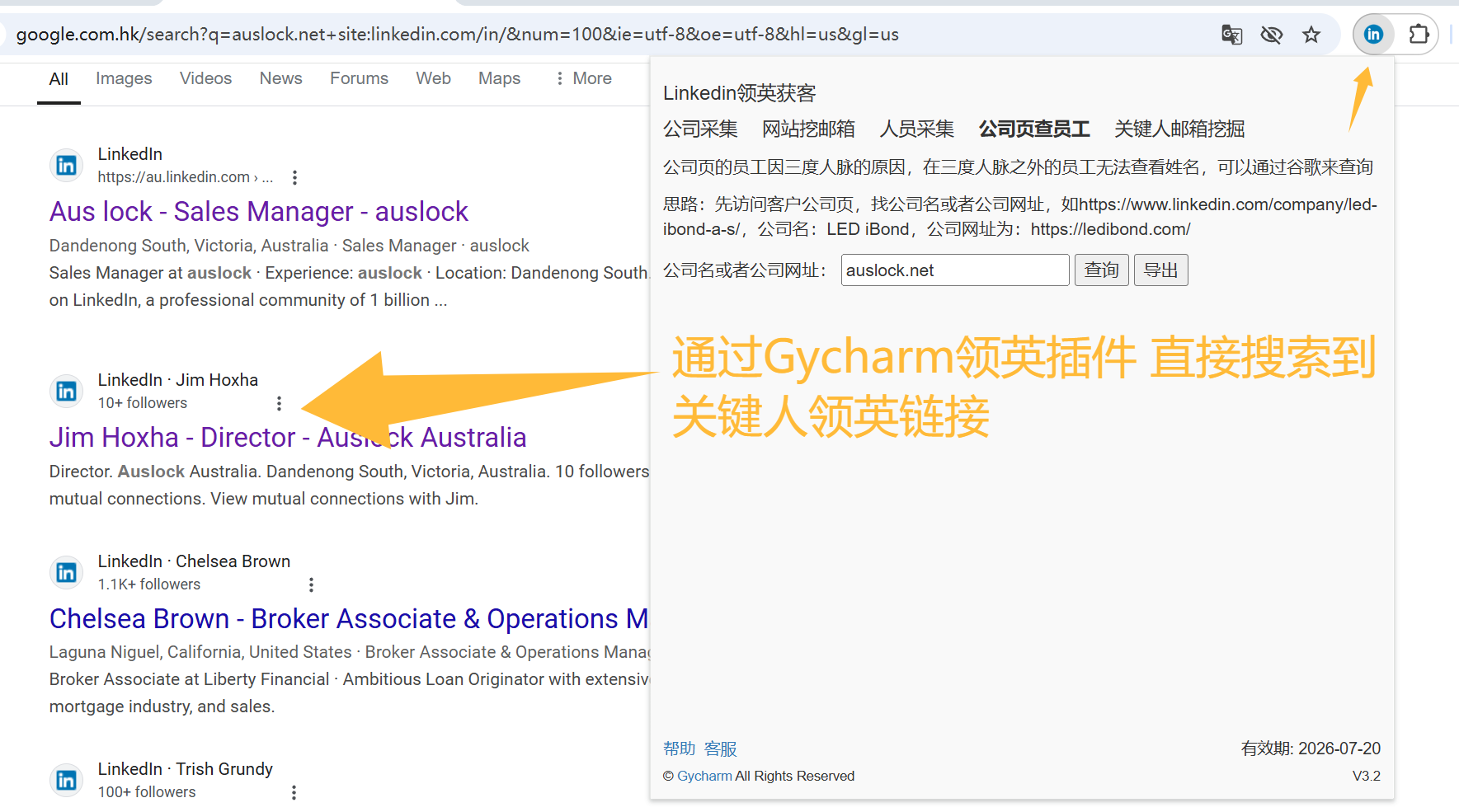The width and height of the screenshot is (1459, 812).
Task: Open three-dot menu for Chelsea Brown result
Action: 311,584
